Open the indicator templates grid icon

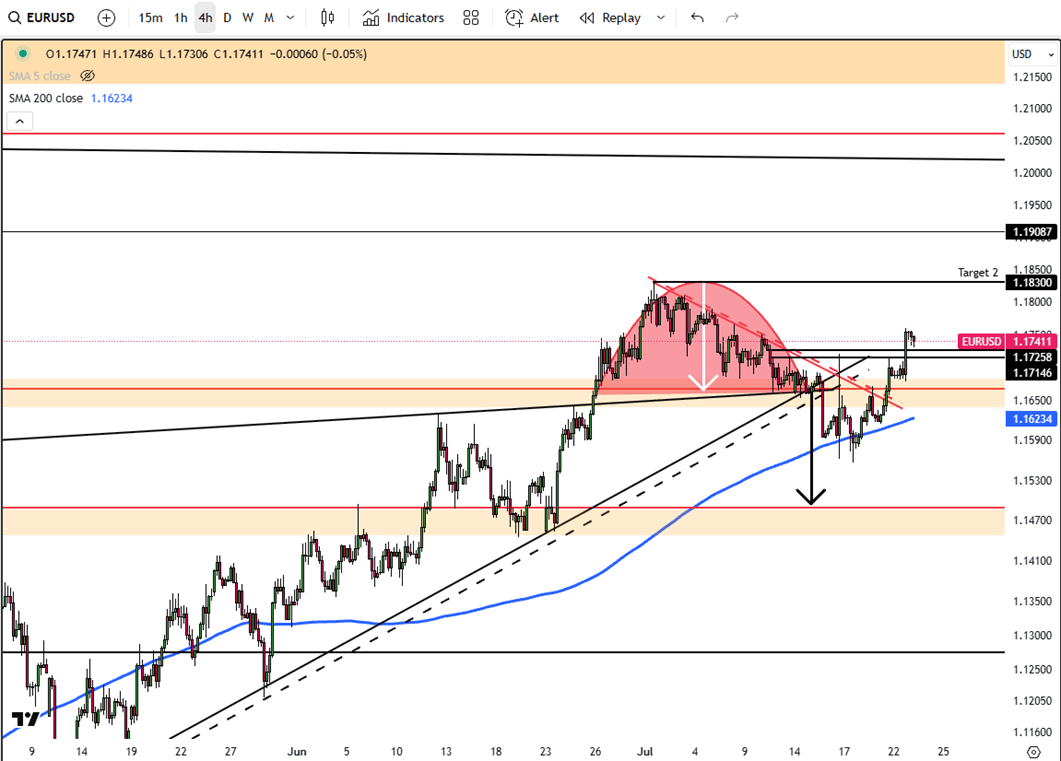pos(471,18)
